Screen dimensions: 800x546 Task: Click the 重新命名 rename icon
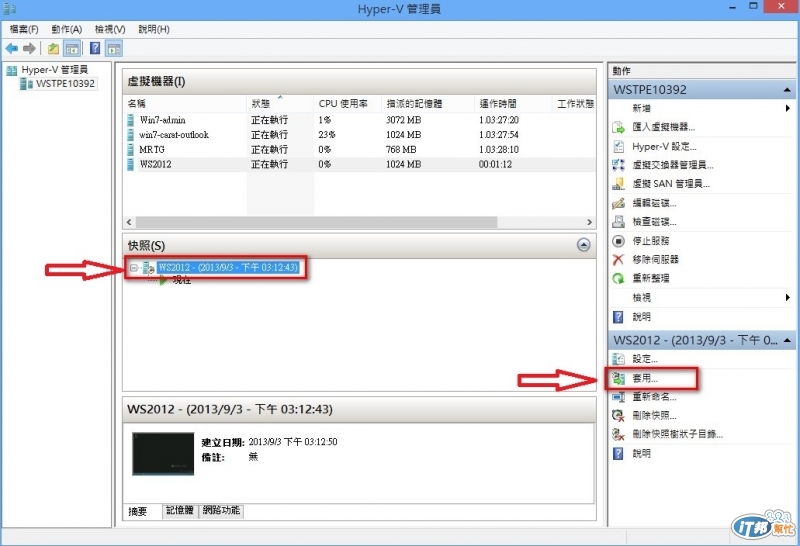618,396
